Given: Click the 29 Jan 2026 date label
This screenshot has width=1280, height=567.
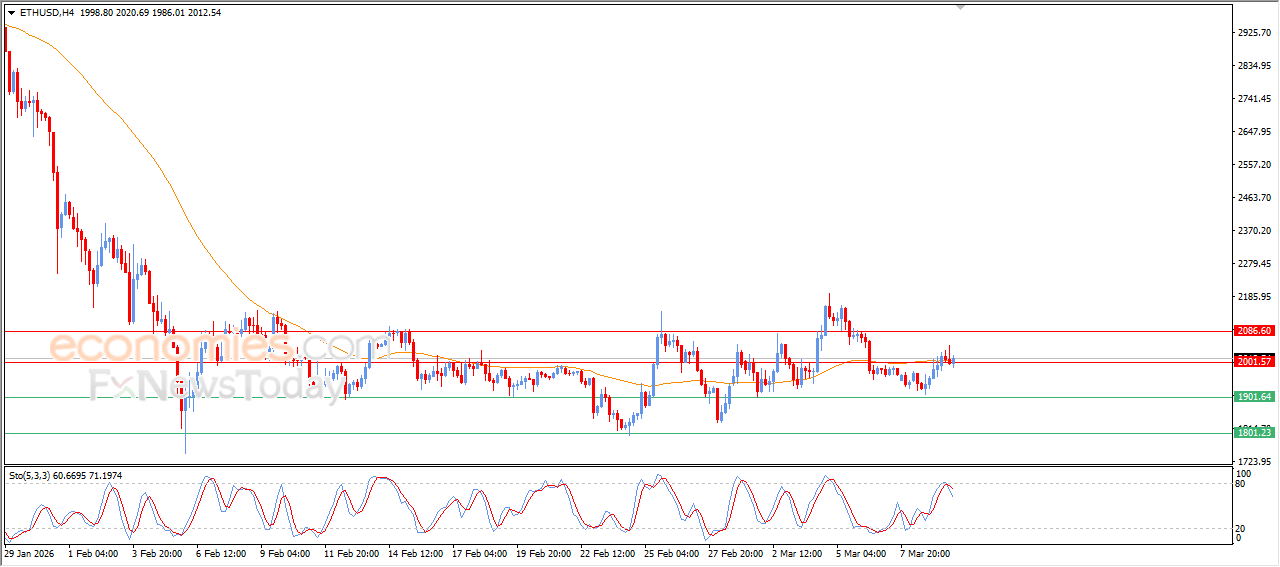Looking at the screenshot, I should click(29, 552).
